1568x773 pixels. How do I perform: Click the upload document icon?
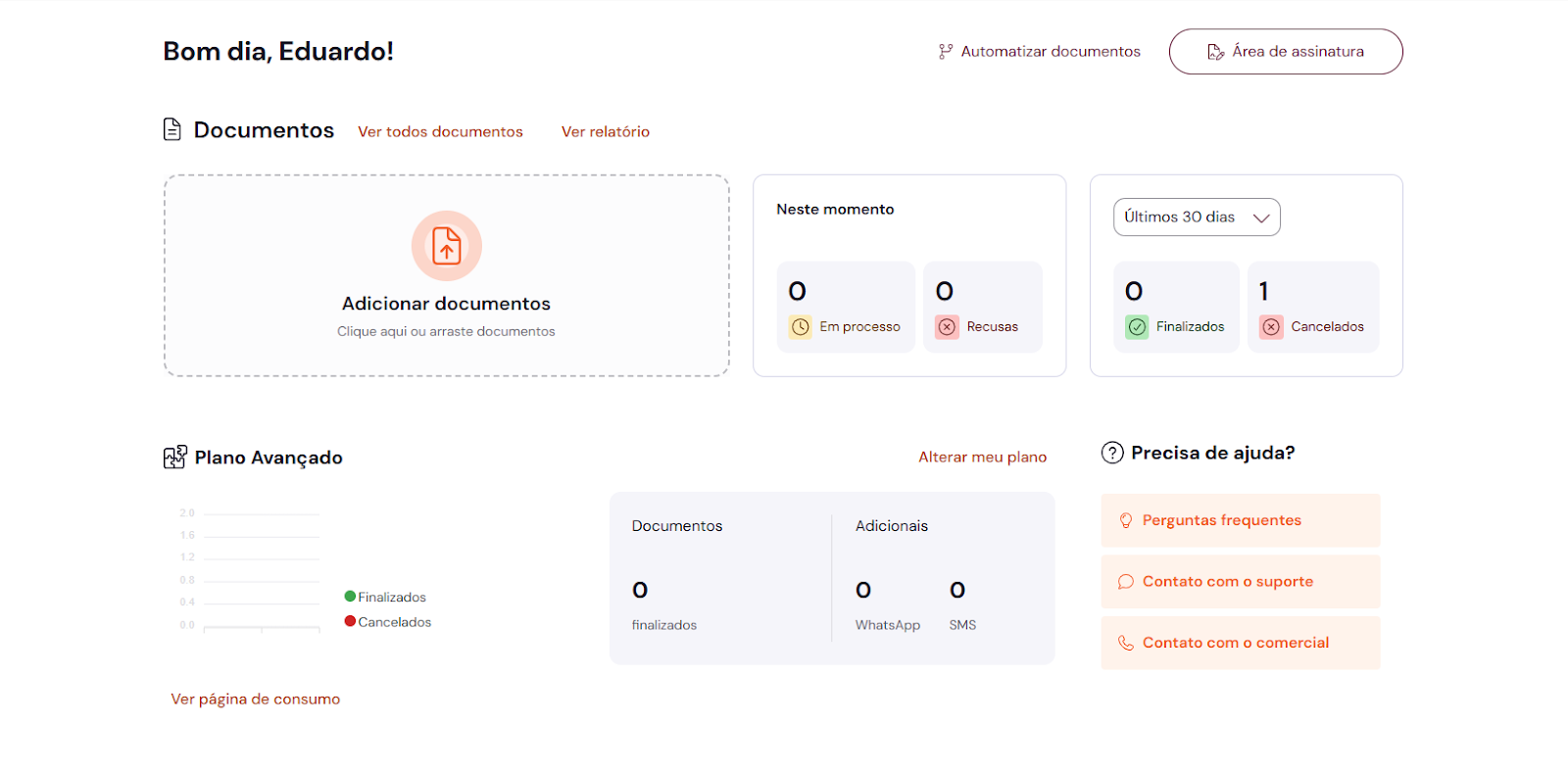[446, 246]
